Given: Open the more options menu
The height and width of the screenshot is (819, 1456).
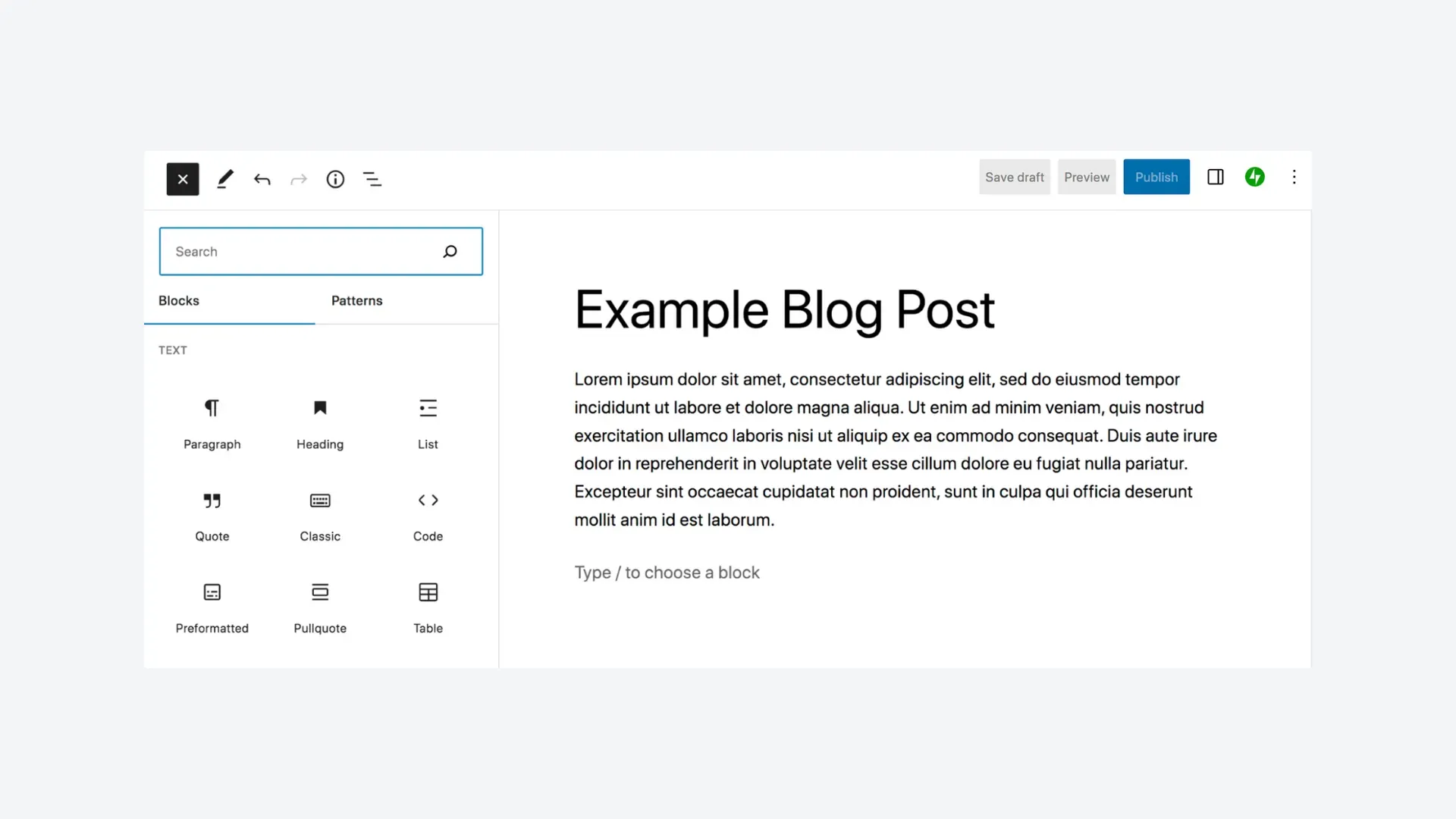Looking at the screenshot, I should click(x=1294, y=177).
